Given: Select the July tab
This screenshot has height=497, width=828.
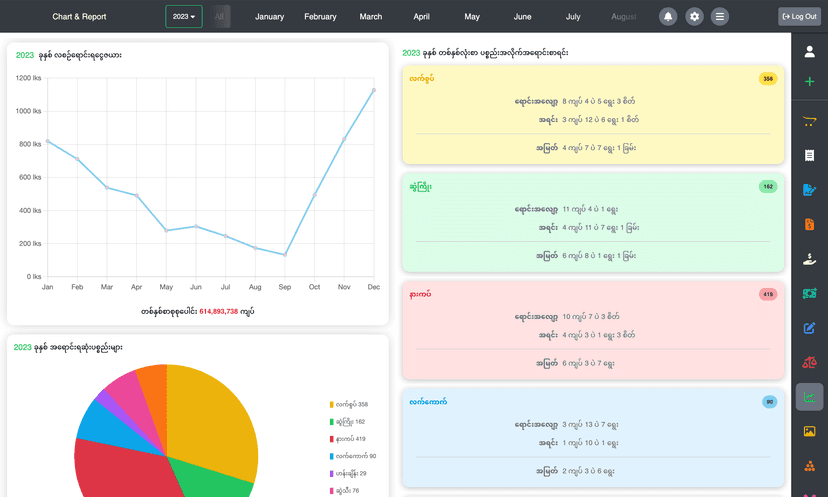Looking at the screenshot, I should pyautogui.click(x=573, y=16).
